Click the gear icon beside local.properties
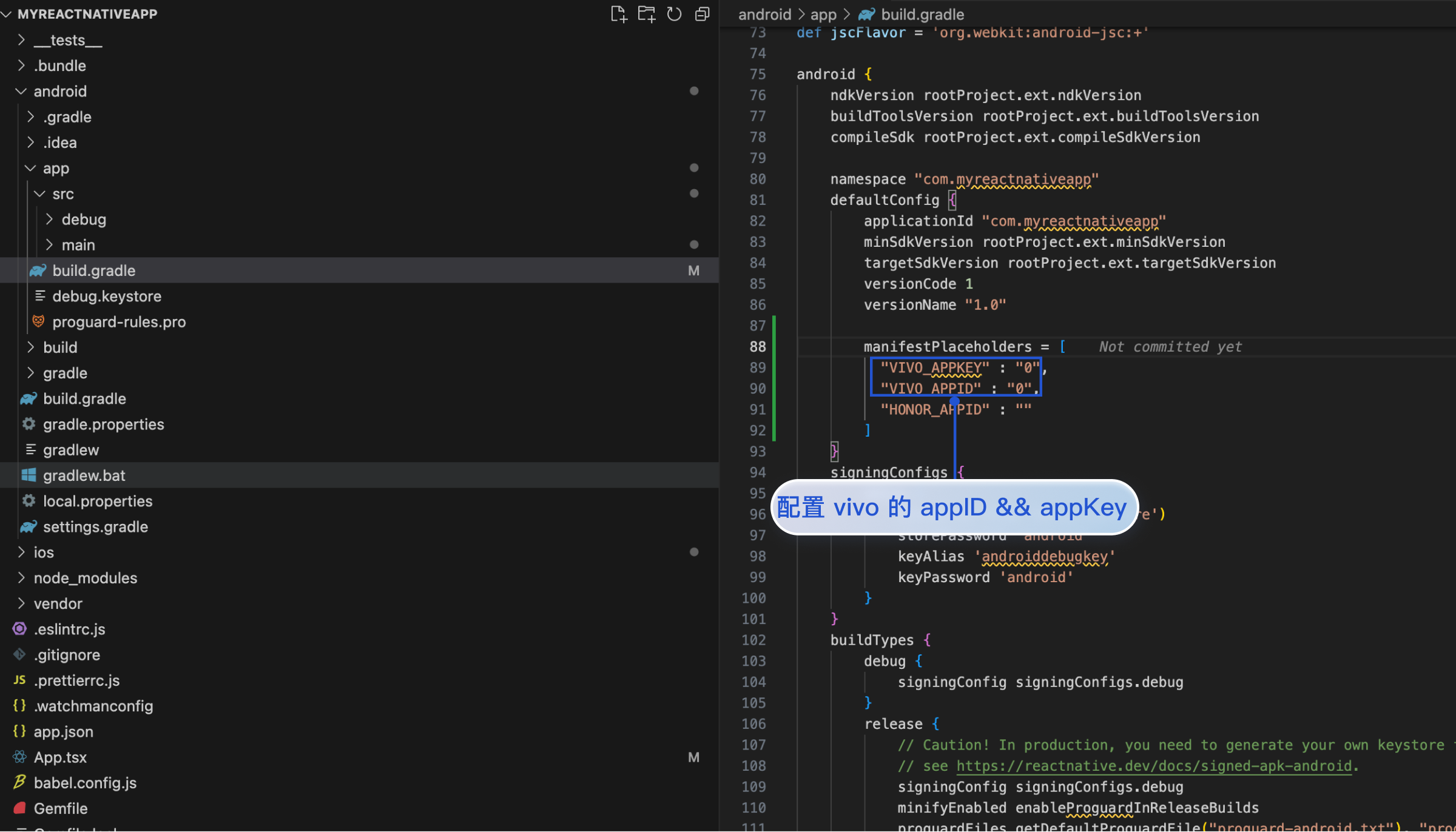 click(29, 501)
